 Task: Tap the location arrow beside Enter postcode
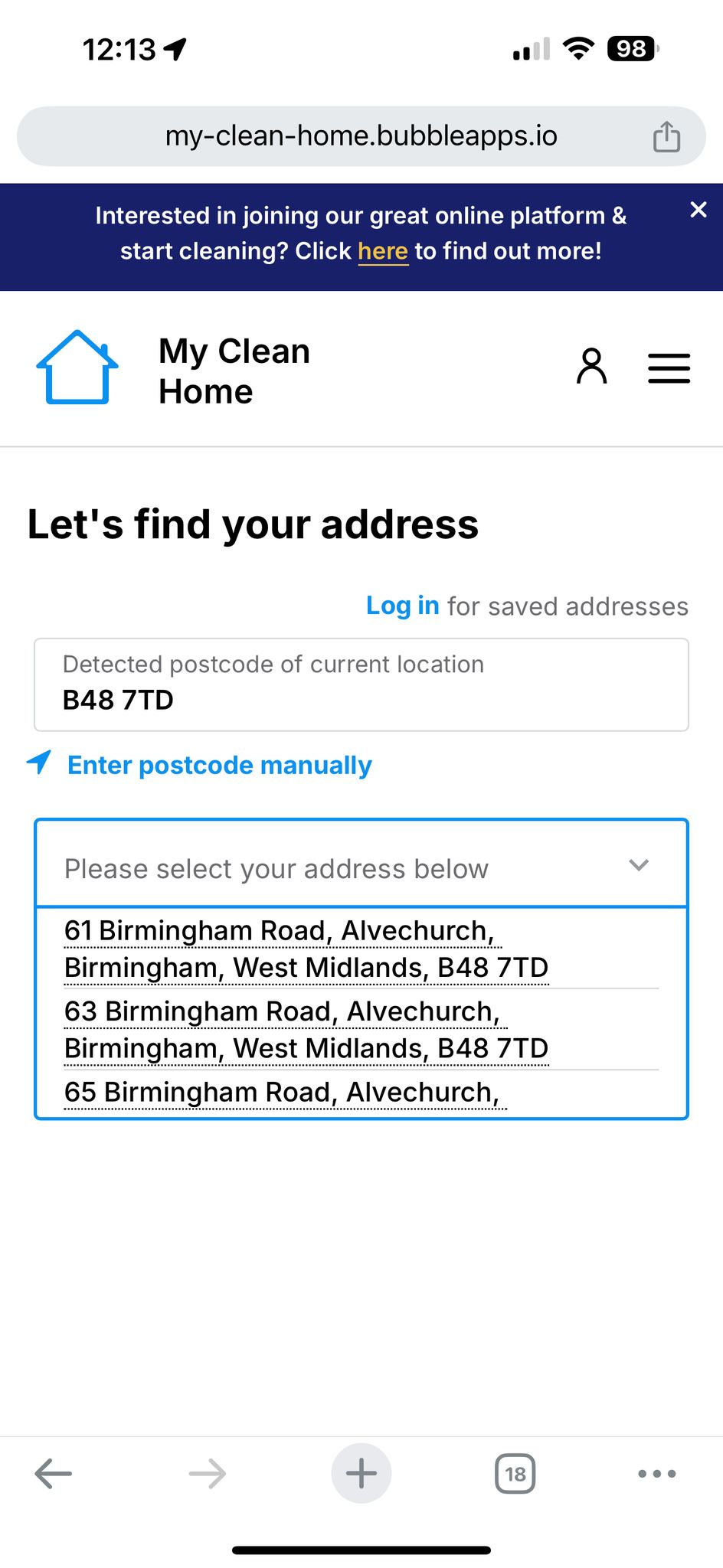(x=39, y=763)
